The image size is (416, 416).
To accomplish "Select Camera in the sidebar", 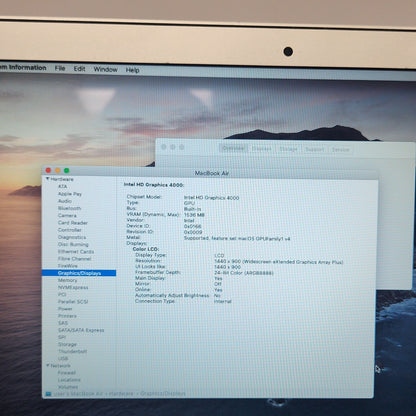I will pyautogui.click(x=67, y=215).
